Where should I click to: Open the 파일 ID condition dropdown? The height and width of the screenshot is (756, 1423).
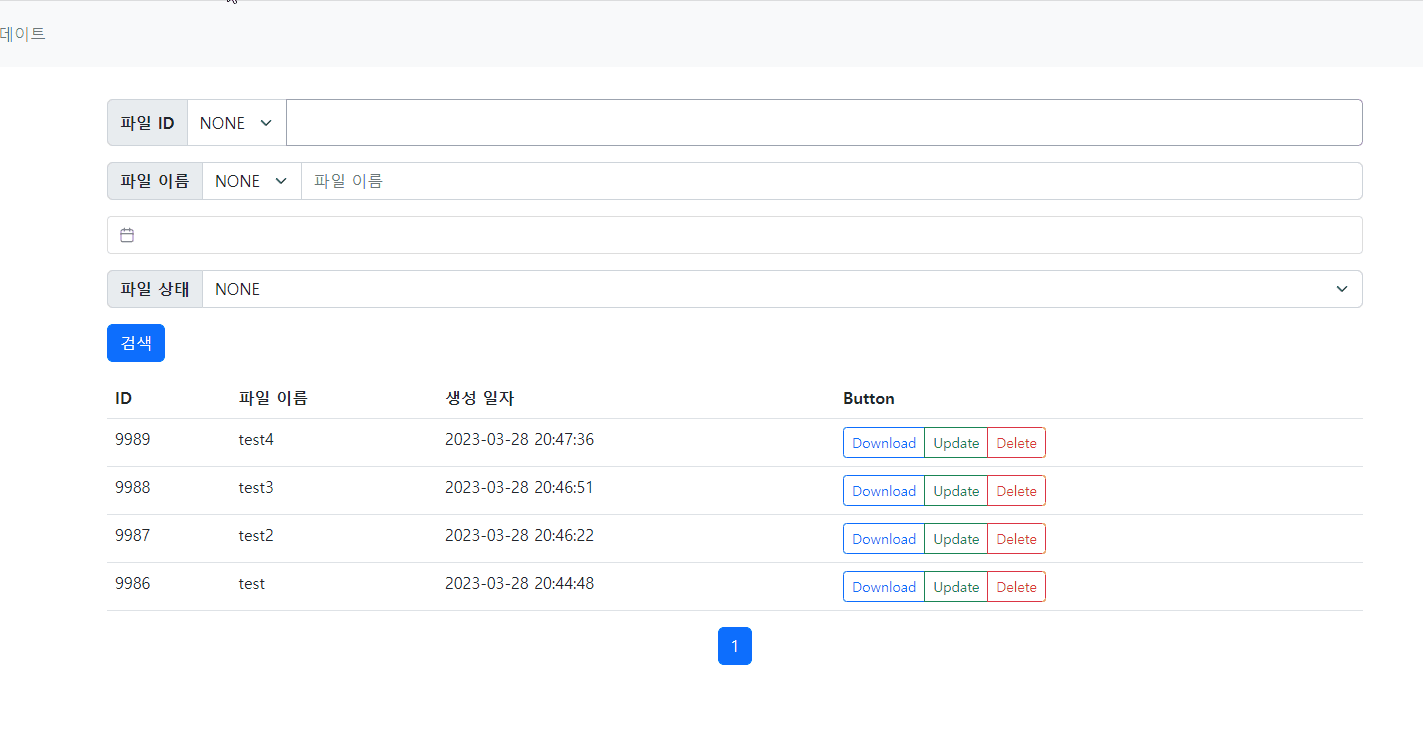point(237,123)
